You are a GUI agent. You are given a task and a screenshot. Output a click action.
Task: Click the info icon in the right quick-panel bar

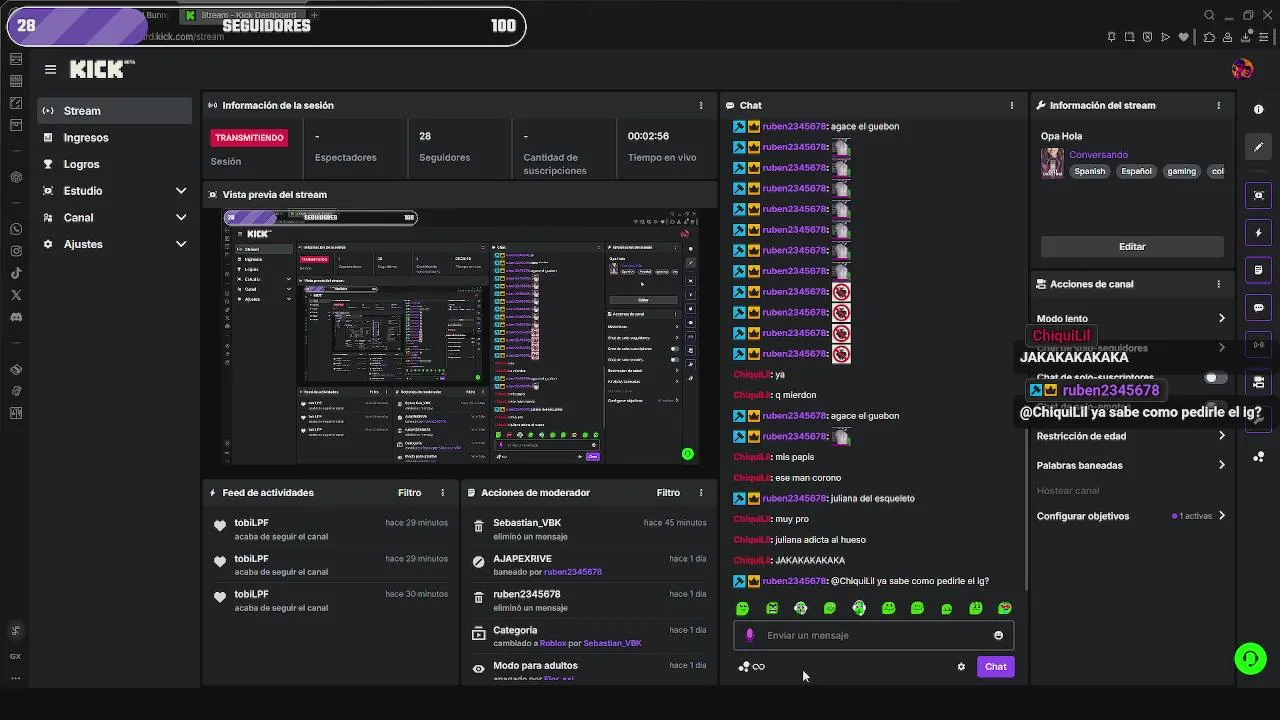(x=1258, y=110)
